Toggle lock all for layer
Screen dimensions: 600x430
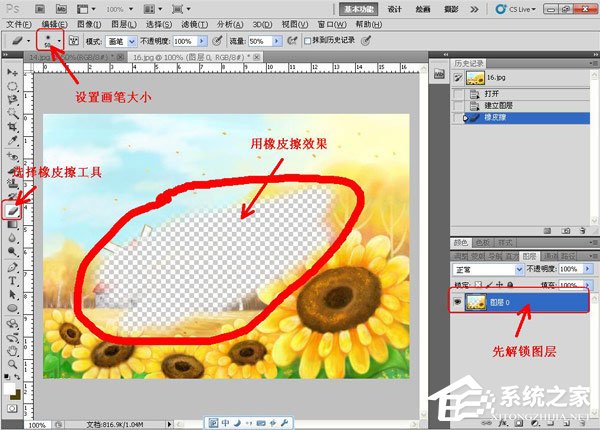[510, 285]
